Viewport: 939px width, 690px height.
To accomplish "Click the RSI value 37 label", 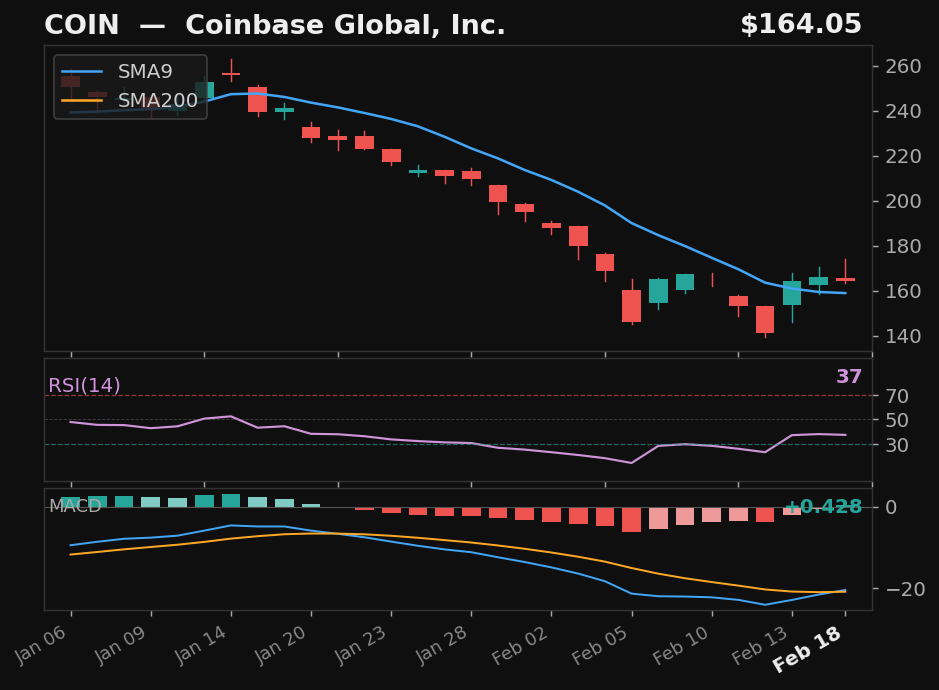I will (x=849, y=376).
